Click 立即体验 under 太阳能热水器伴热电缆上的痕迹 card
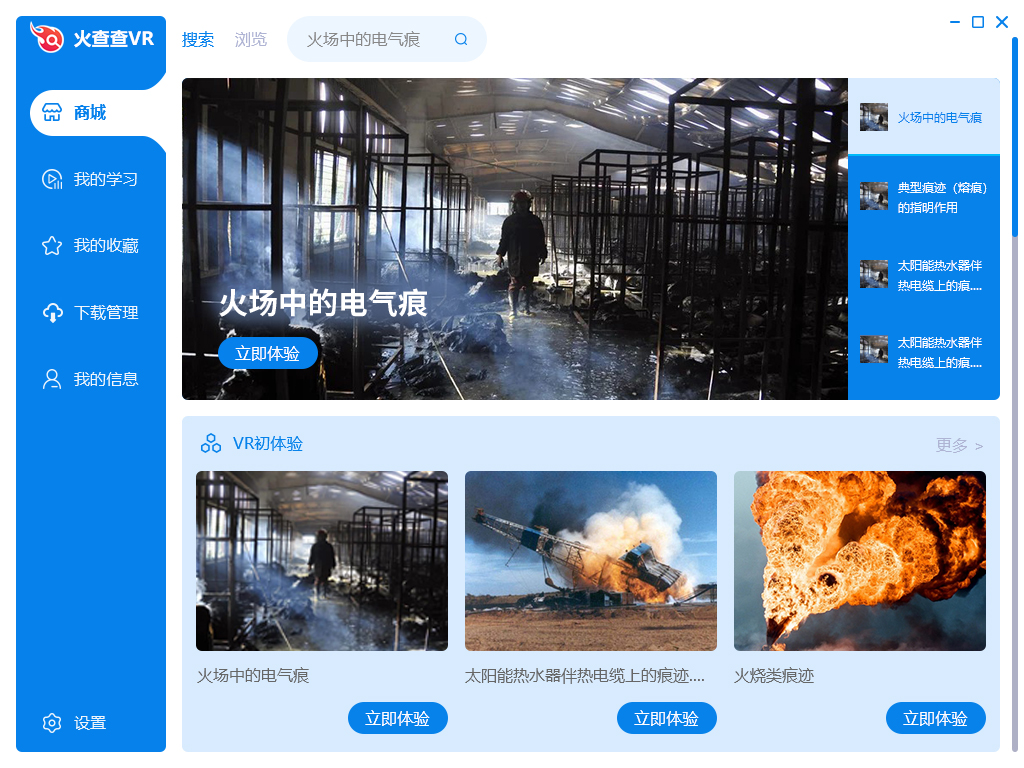Viewport: 1024px width, 768px height. (x=667, y=718)
